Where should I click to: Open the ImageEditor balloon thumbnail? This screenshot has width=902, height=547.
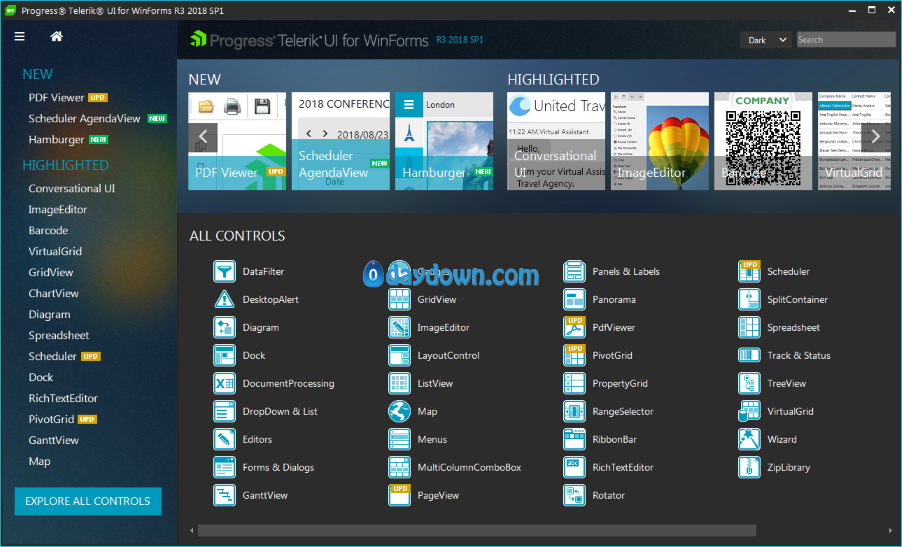(660, 141)
